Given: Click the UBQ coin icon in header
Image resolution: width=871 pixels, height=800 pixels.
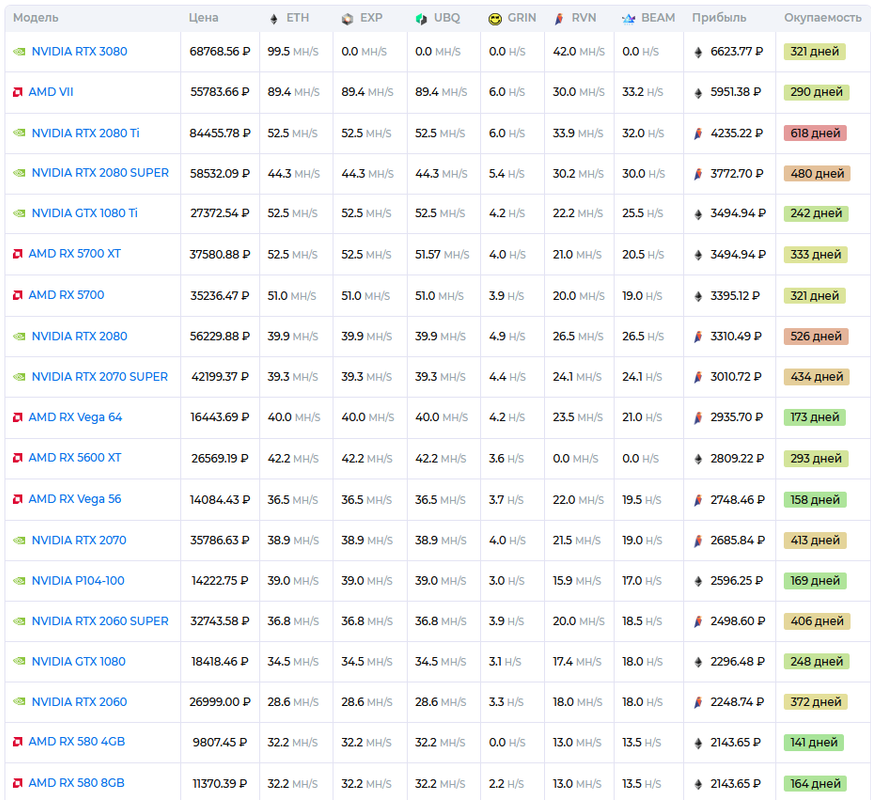Looking at the screenshot, I should click(x=421, y=19).
